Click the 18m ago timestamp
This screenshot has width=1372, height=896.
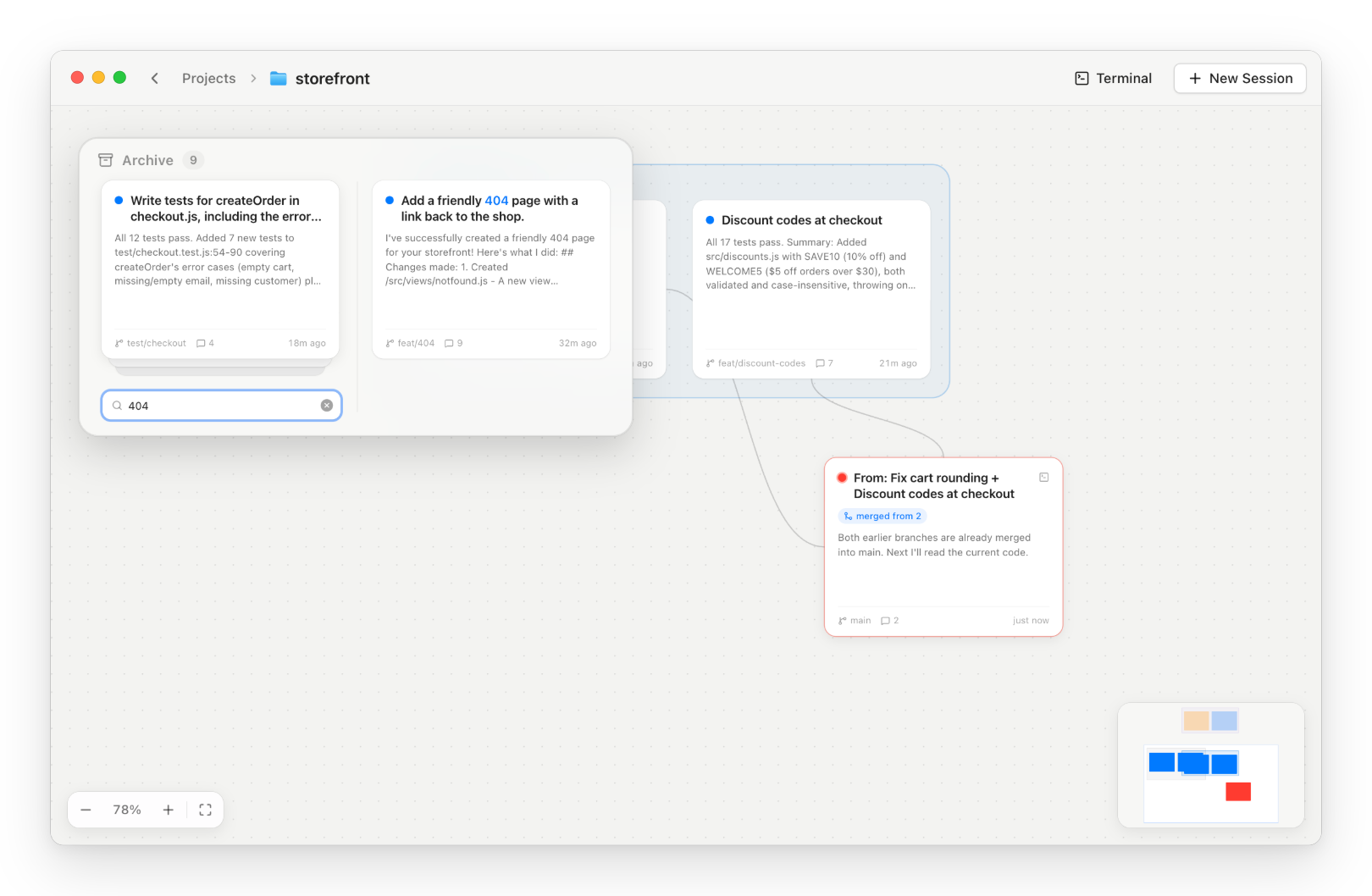[307, 343]
